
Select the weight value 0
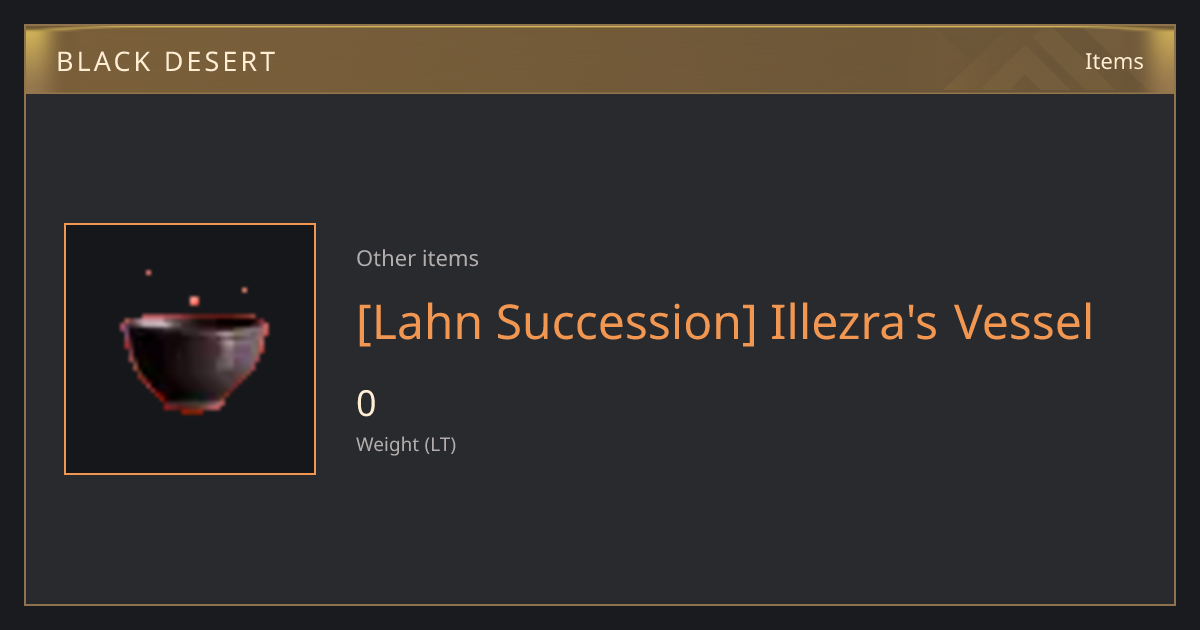click(x=366, y=404)
